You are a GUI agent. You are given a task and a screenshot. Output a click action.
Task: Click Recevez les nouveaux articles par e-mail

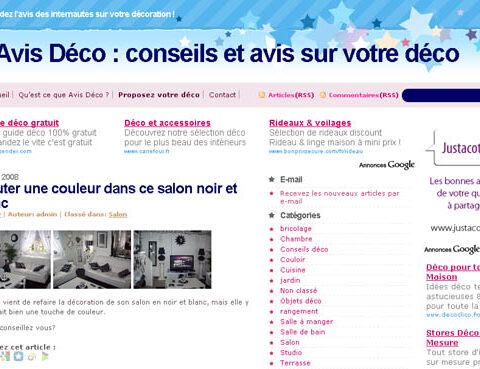[x=339, y=197]
